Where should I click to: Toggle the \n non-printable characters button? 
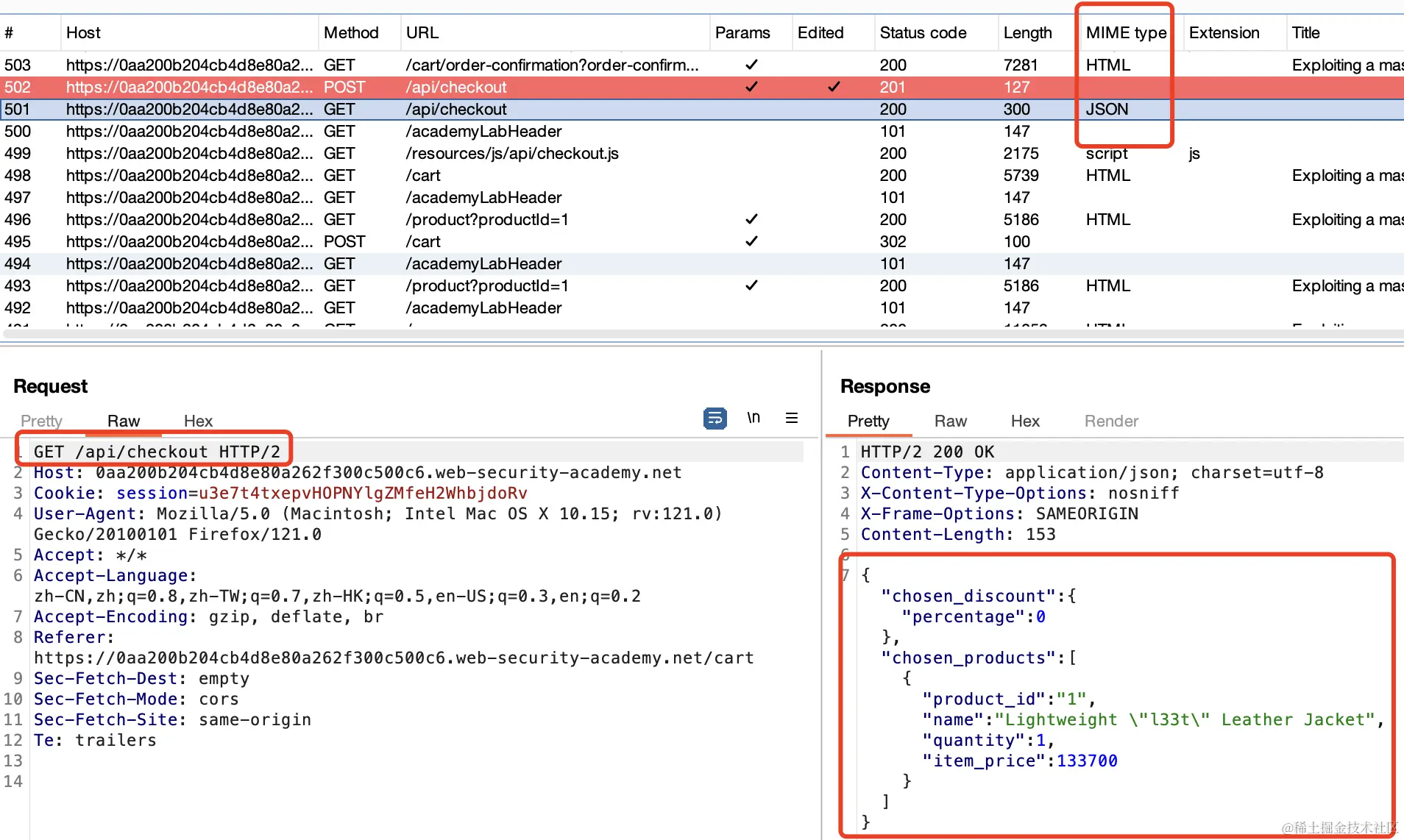pos(754,418)
